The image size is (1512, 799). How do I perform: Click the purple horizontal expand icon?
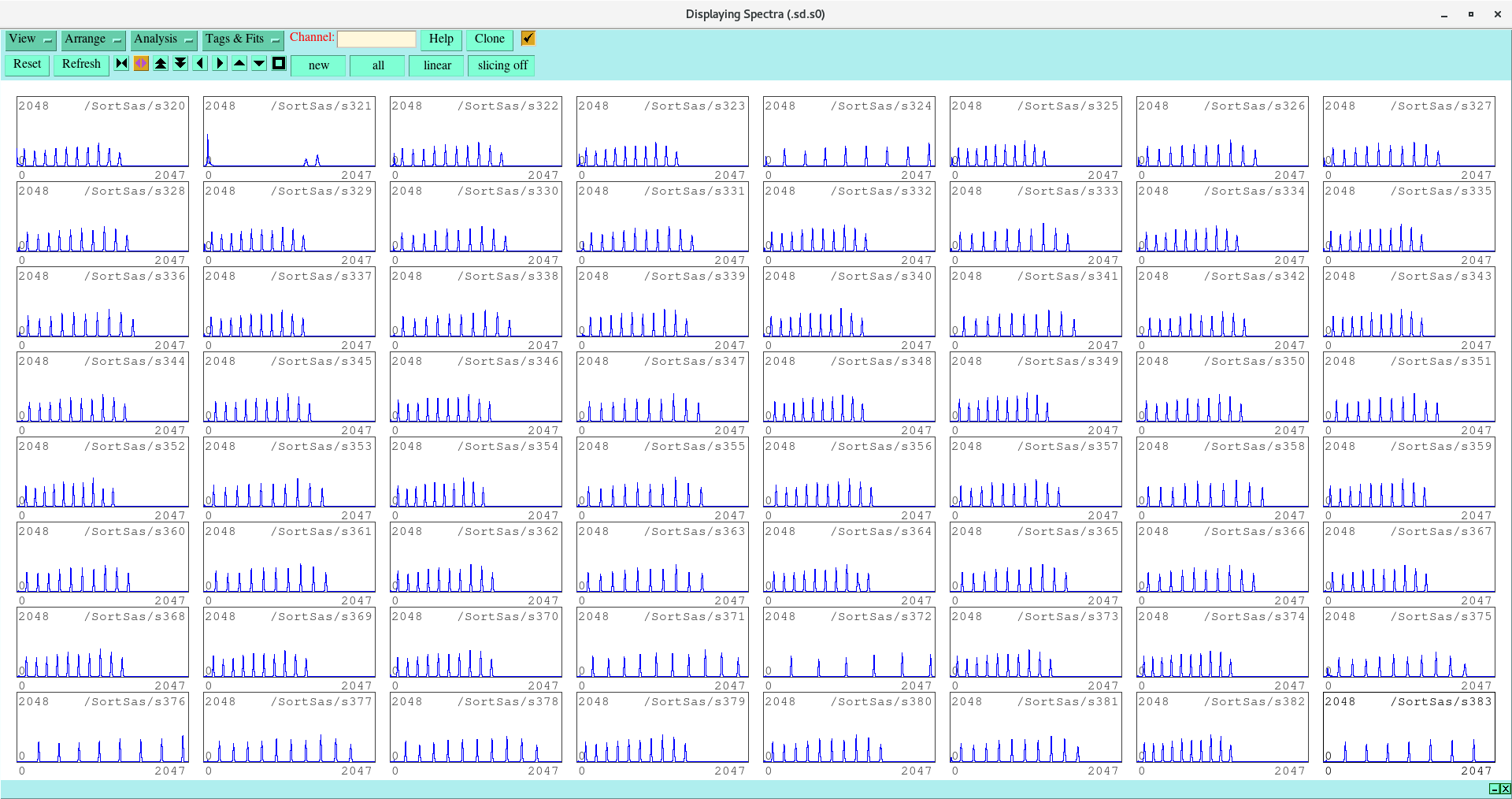141,64
